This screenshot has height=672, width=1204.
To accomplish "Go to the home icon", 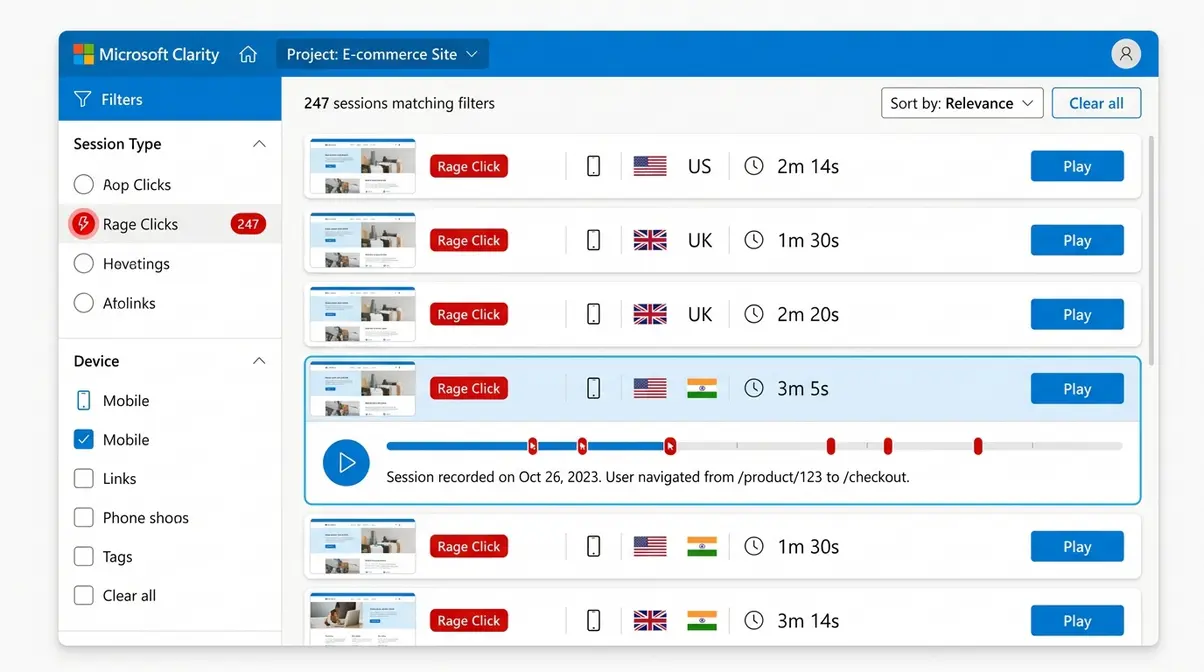I will [248, 54].
